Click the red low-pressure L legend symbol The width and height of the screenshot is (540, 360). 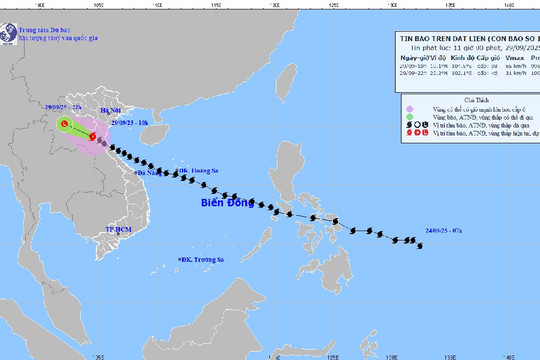(x=425, y=133)
